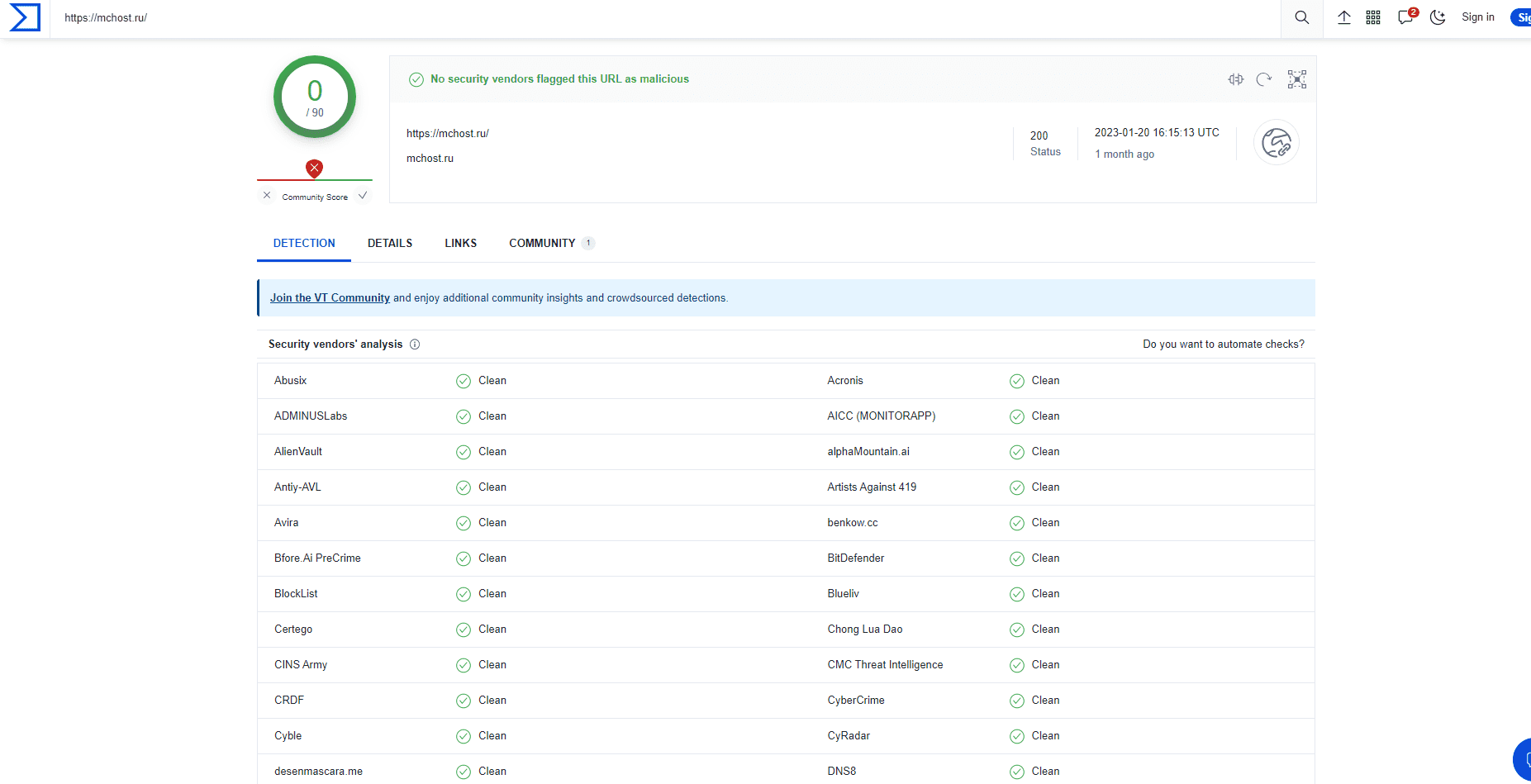Click the URL globe link icon
This screenshot has height=784, width=1531.
[x=1277, y=143]
